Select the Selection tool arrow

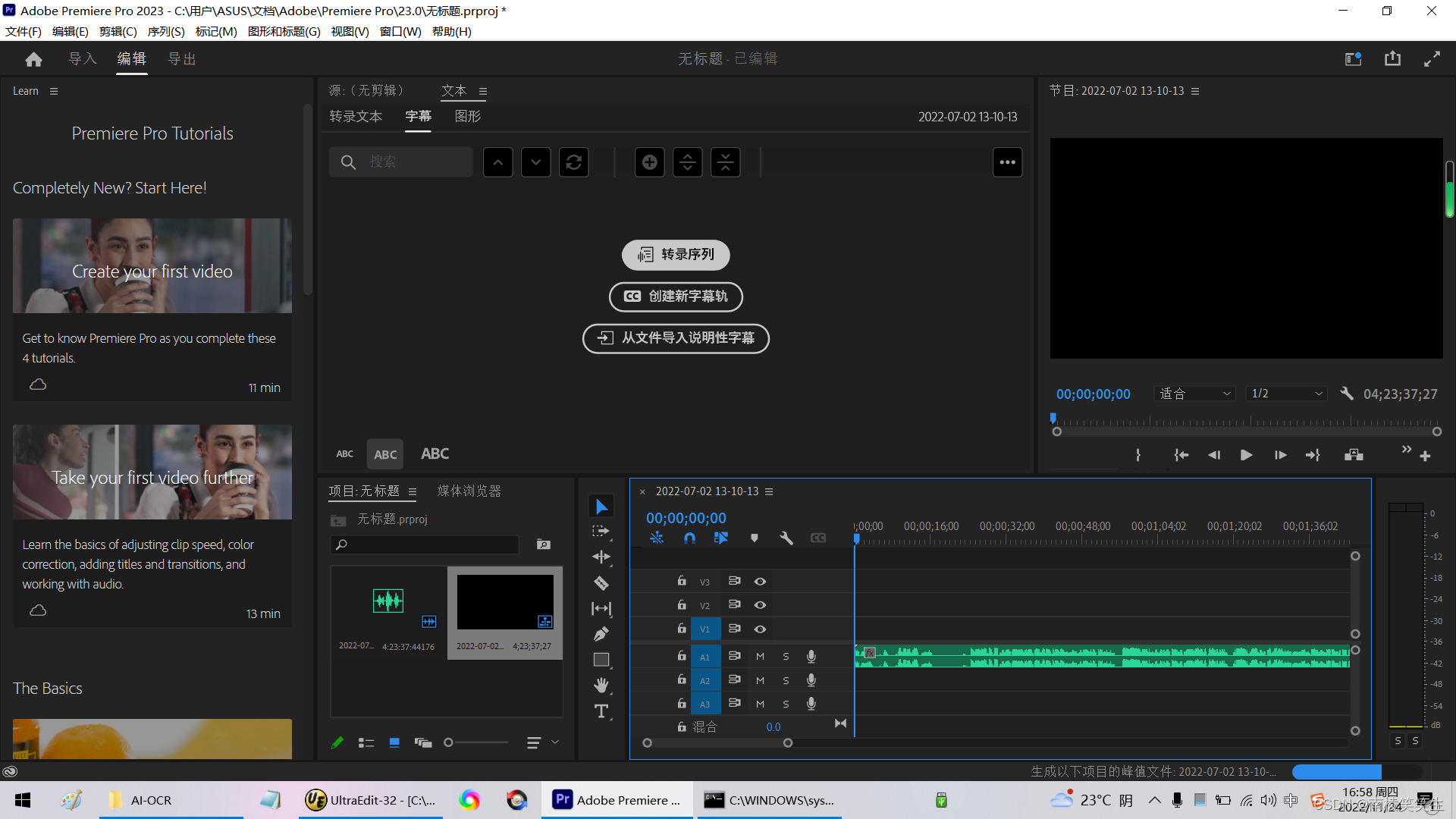pos(601,507)
